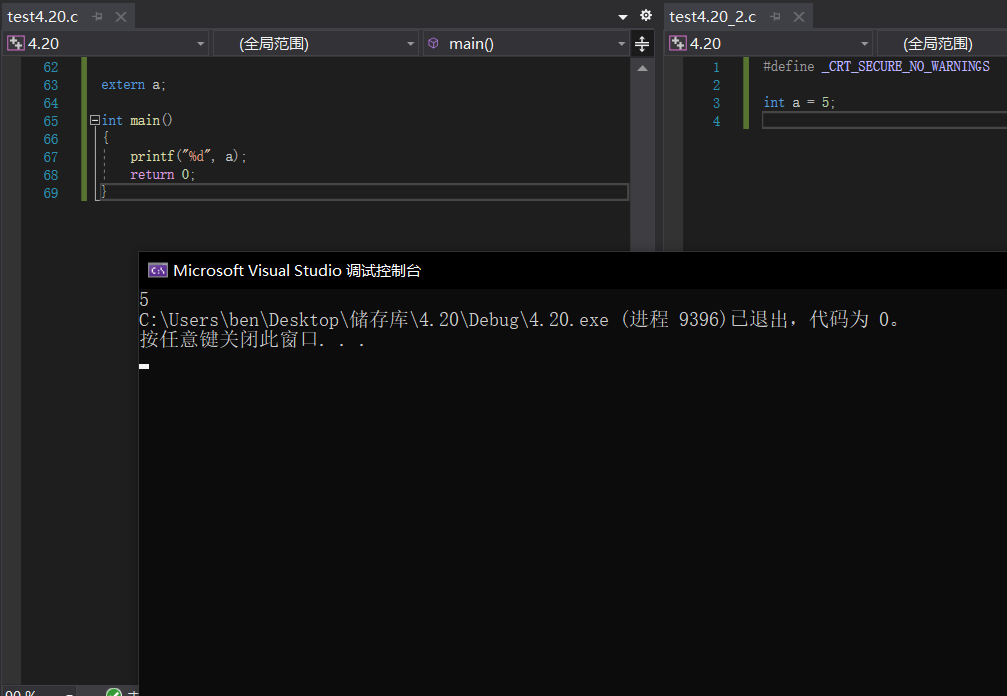Click line number 3 in right editor
The image size is (1007, 696).
click(716, 103)
